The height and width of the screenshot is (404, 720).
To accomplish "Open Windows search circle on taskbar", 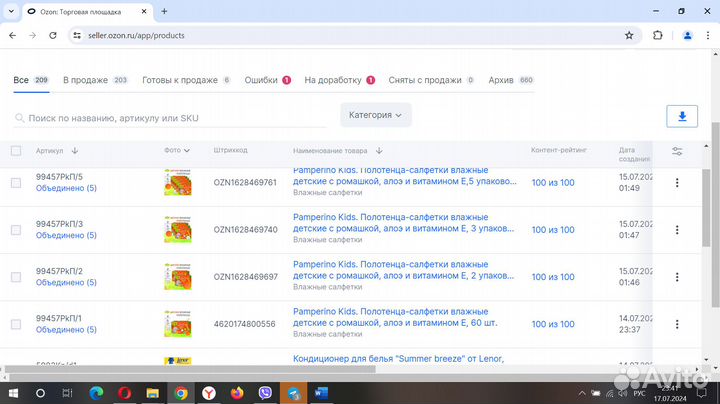I will click(x=40, y=393).
